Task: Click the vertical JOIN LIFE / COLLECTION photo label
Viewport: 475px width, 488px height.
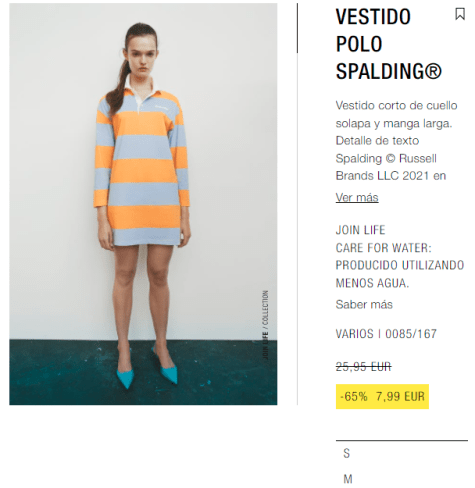Action: [x=265, y=325]
